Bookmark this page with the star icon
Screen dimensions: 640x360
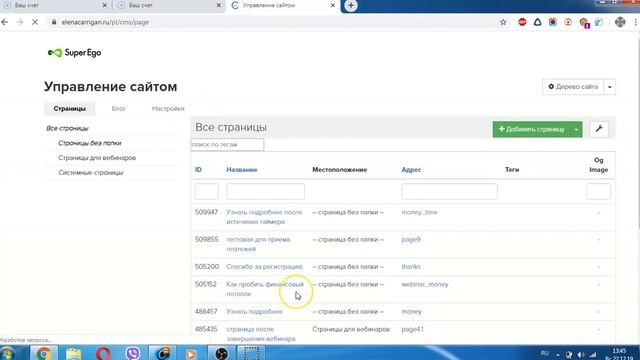(x=503, y=22)
